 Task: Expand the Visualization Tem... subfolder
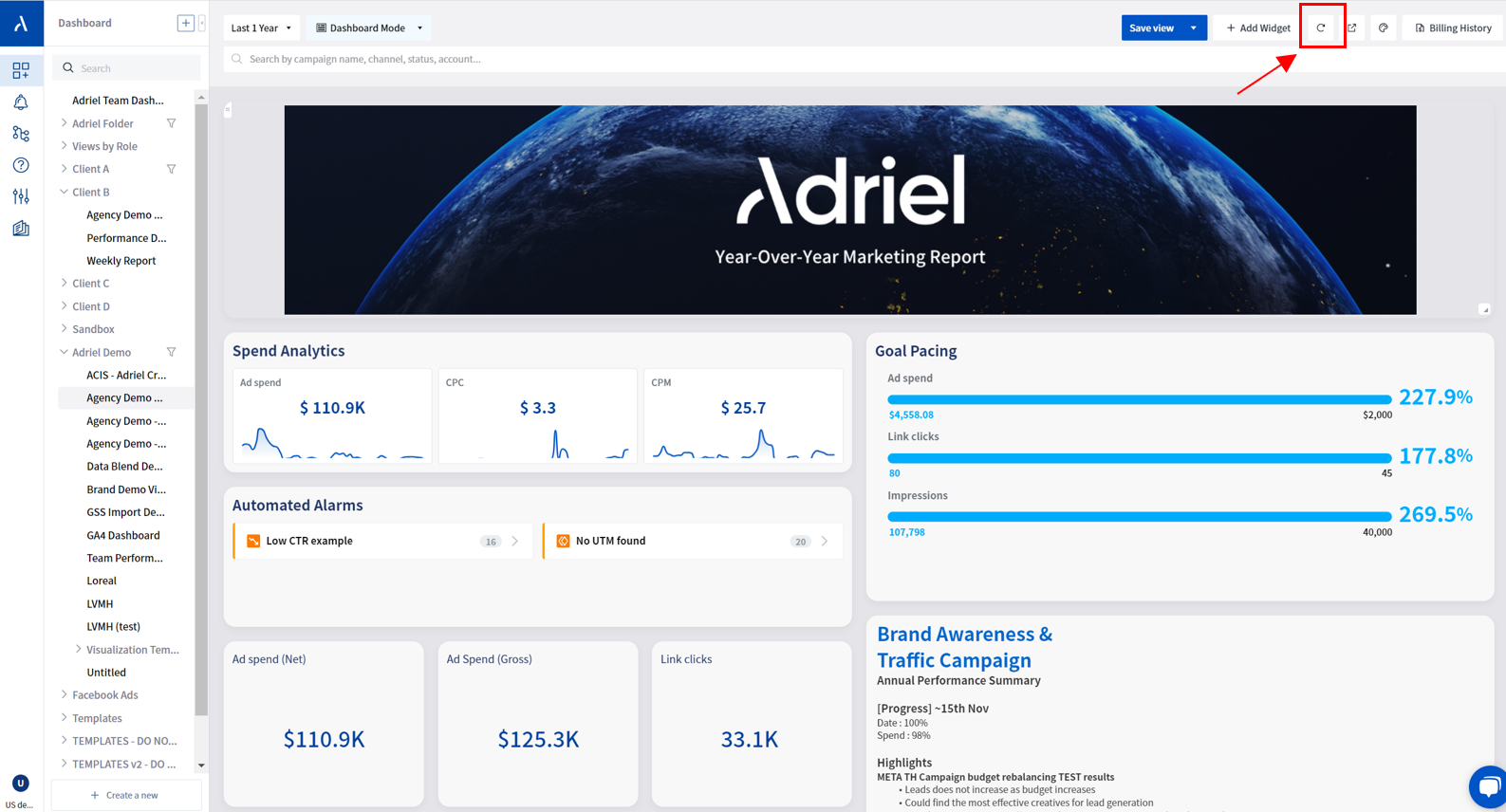[x=78, y=649]
